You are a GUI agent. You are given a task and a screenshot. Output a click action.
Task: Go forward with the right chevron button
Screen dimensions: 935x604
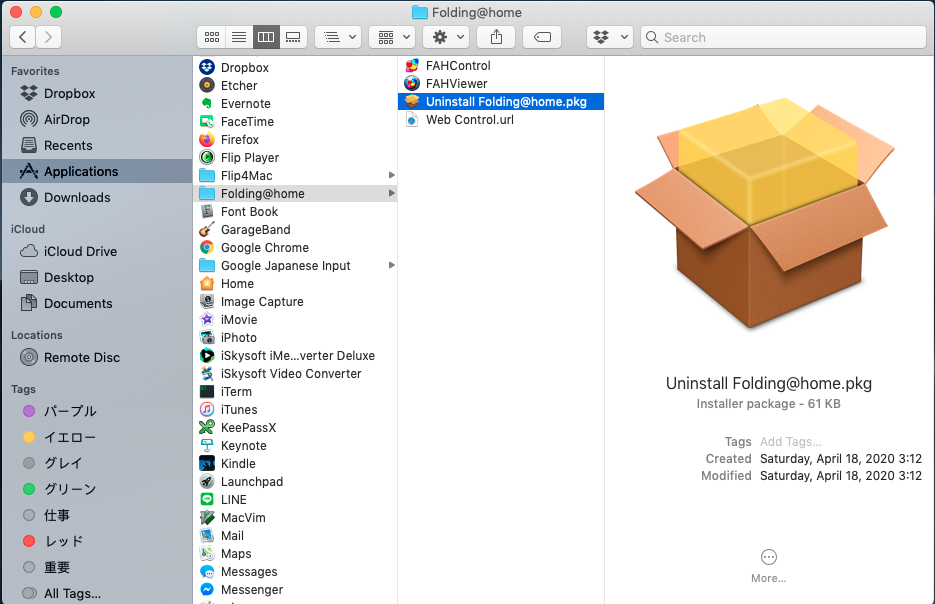pos(48,37)
